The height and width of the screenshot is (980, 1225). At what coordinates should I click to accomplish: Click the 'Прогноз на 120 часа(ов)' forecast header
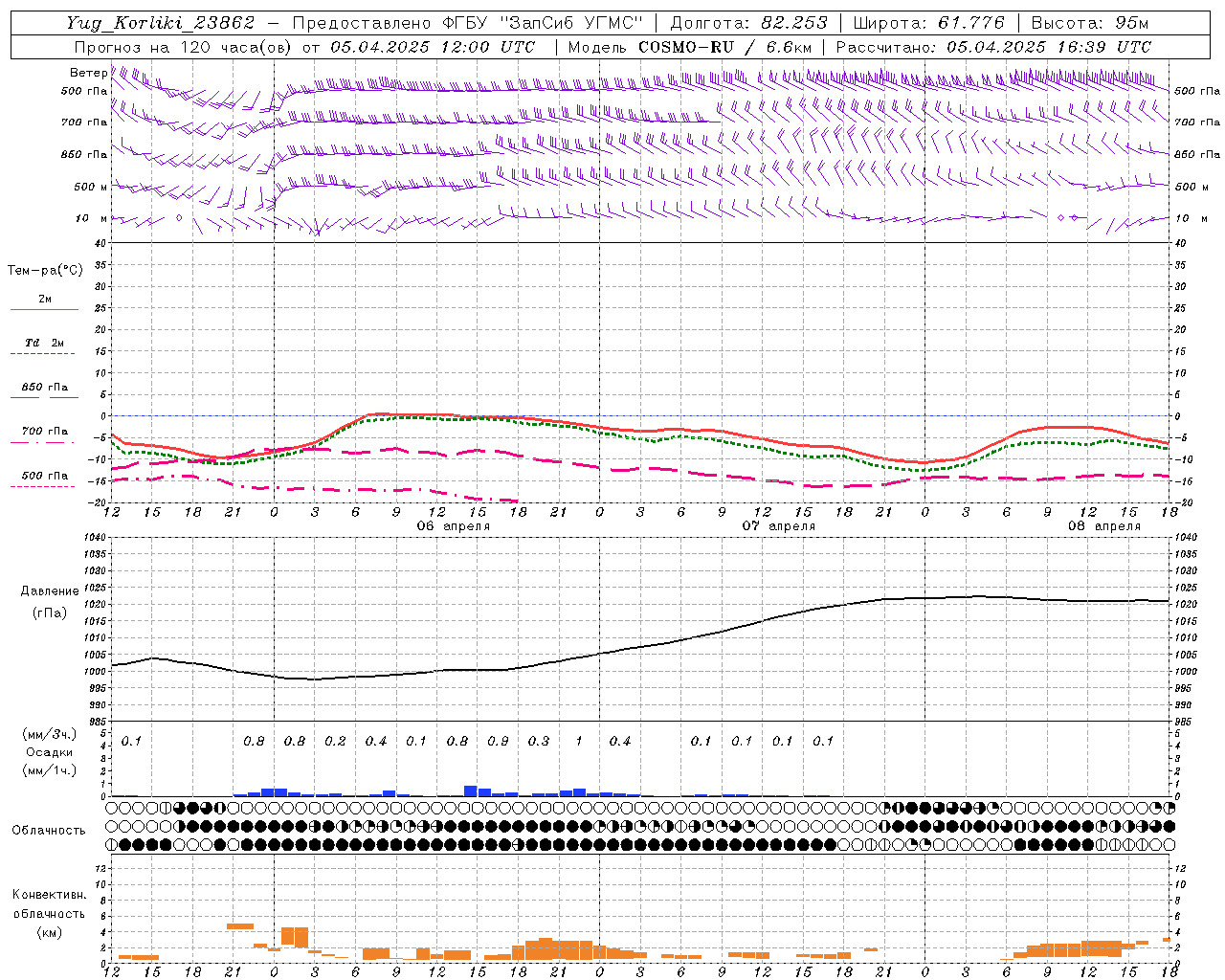click(x=182, y=47)
